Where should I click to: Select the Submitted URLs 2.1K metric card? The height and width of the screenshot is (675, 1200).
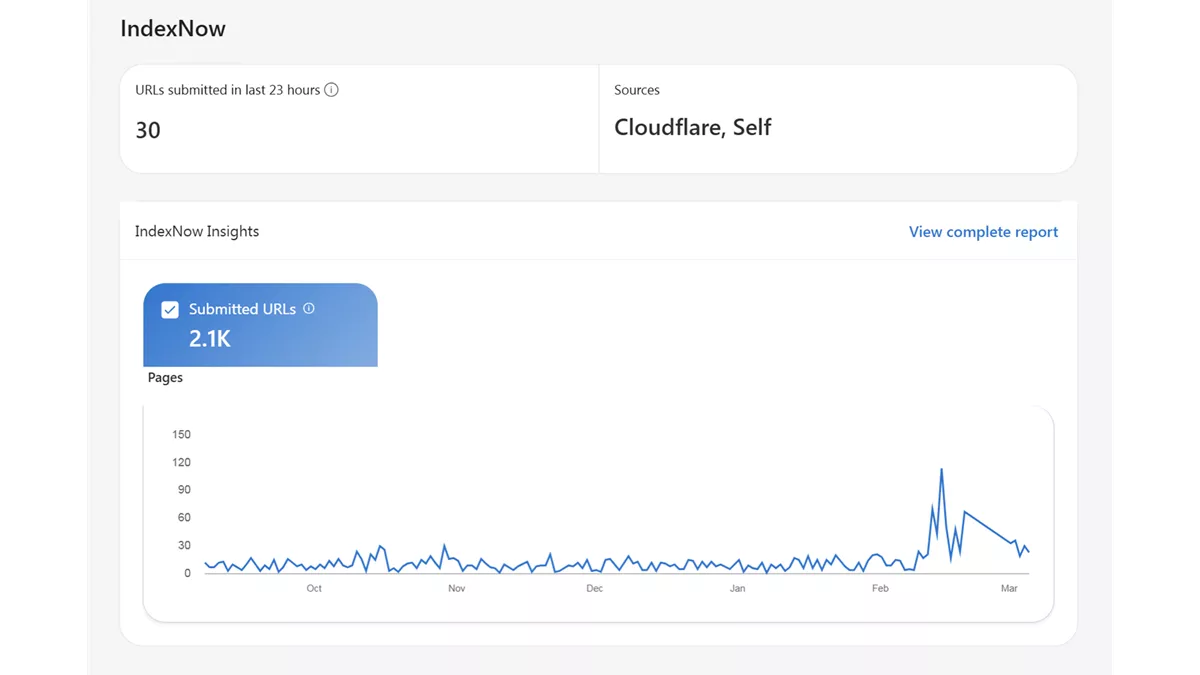pos(260,325)
